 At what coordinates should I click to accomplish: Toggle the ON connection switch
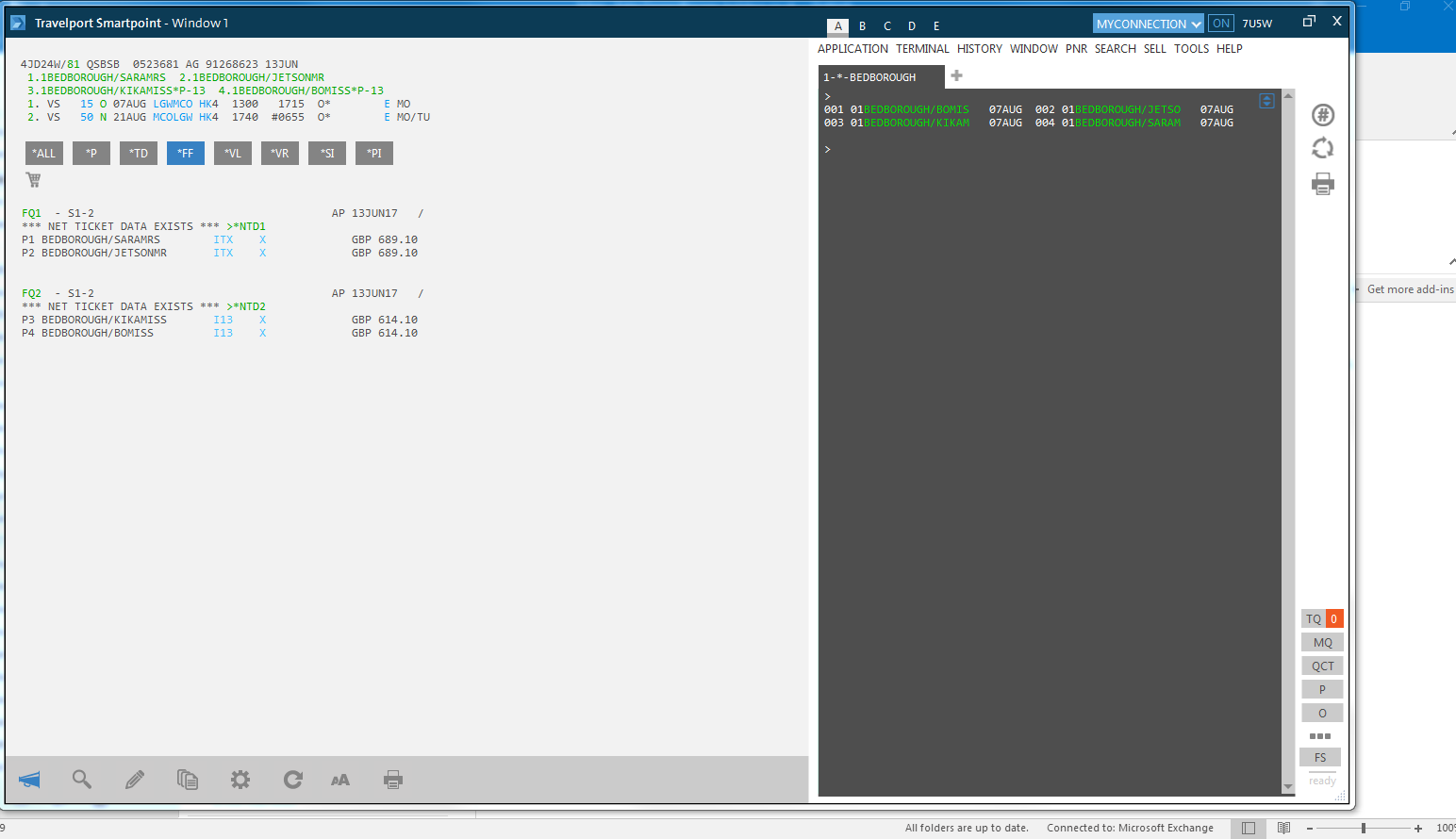[1221, 24]
